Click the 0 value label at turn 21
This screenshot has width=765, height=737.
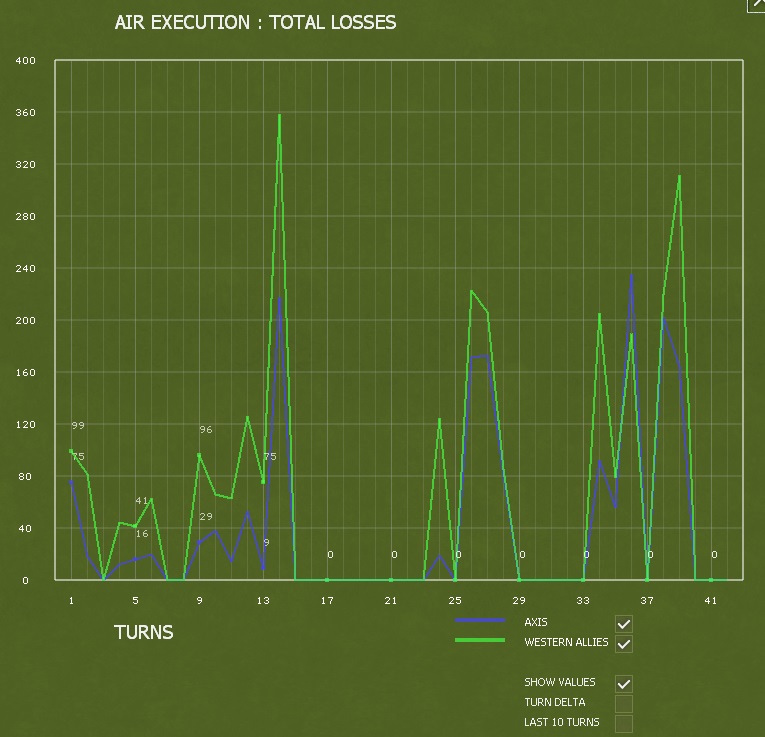click(x=394, y=555)
